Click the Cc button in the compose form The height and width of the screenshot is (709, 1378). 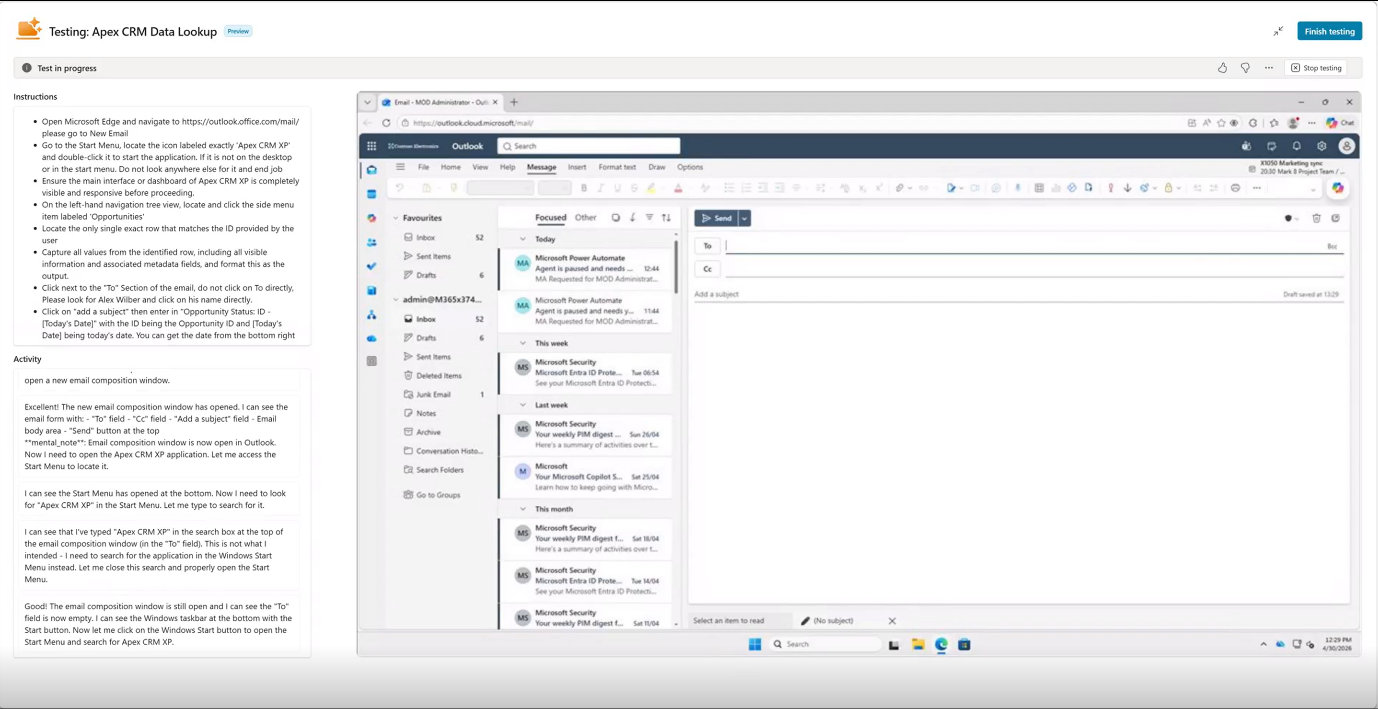tap(707, 269)
